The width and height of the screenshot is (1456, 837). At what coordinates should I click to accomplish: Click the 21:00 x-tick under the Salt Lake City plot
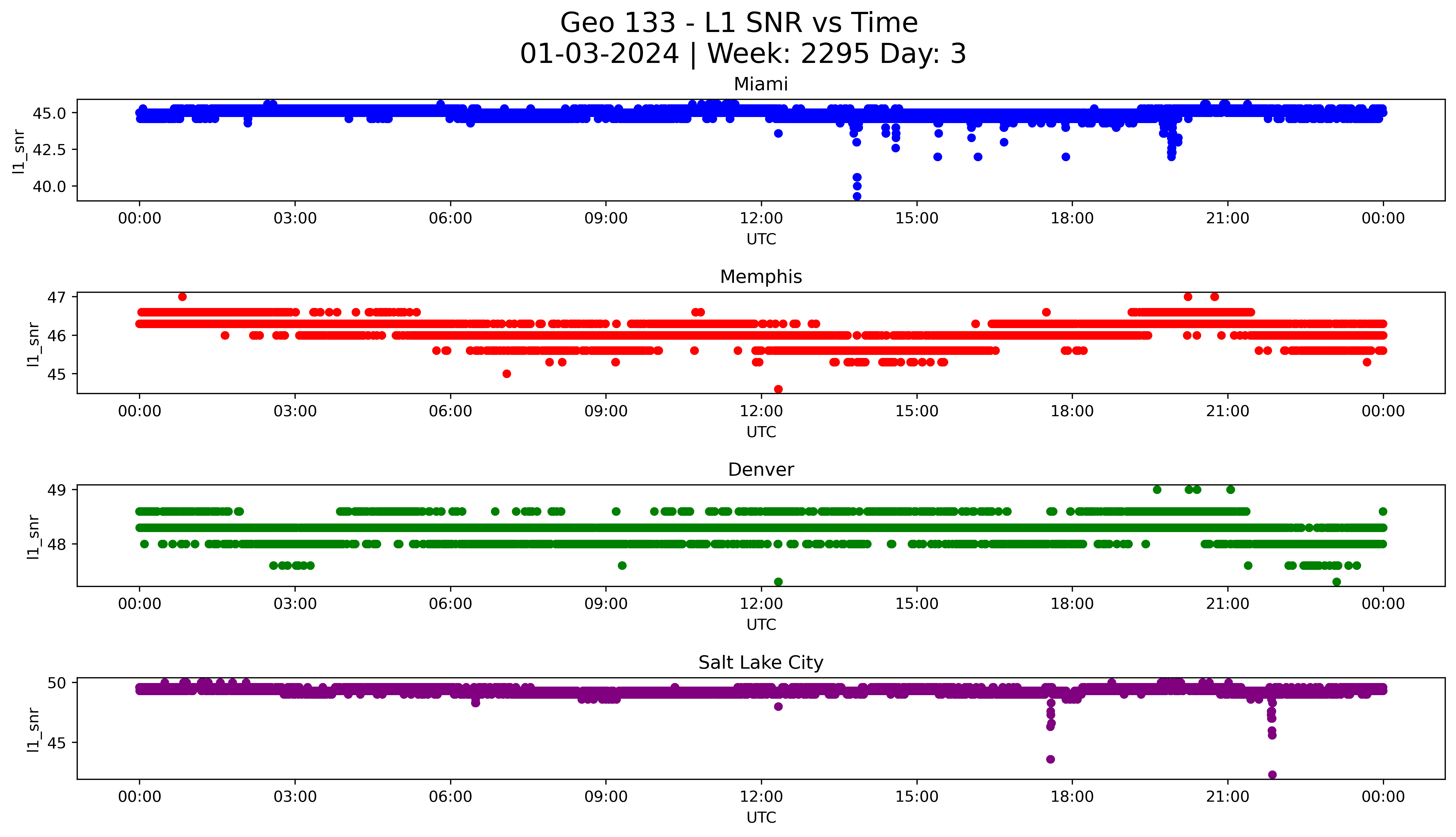tap(1227, 797)
